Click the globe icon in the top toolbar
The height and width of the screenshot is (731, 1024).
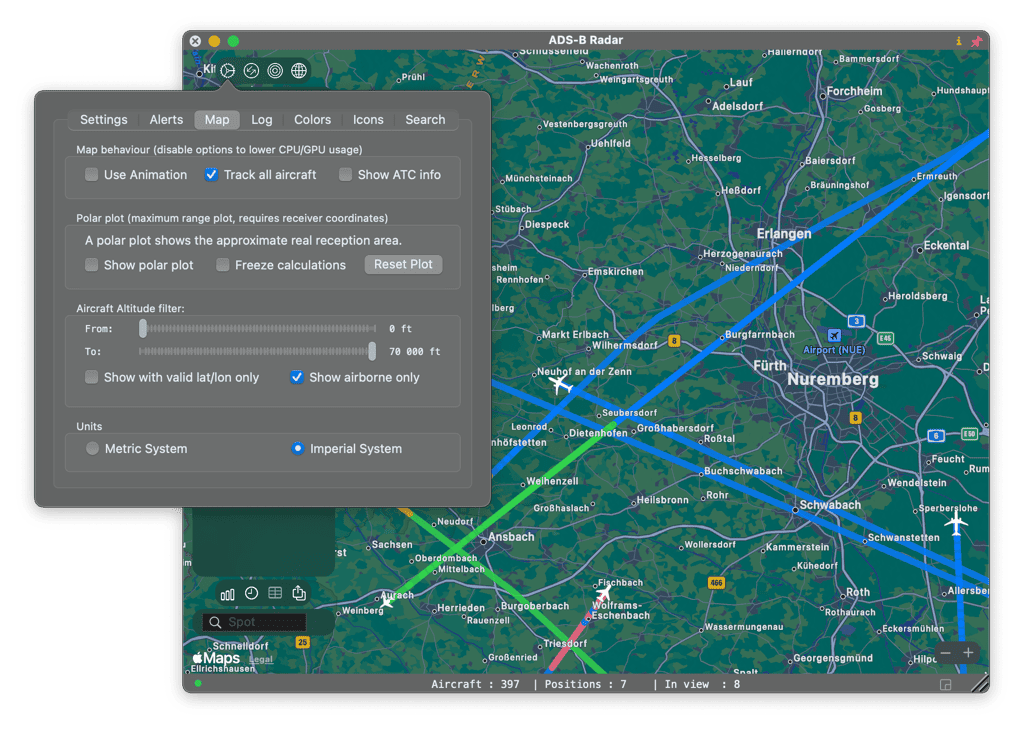pyautogui.click(x=298, y=70)
